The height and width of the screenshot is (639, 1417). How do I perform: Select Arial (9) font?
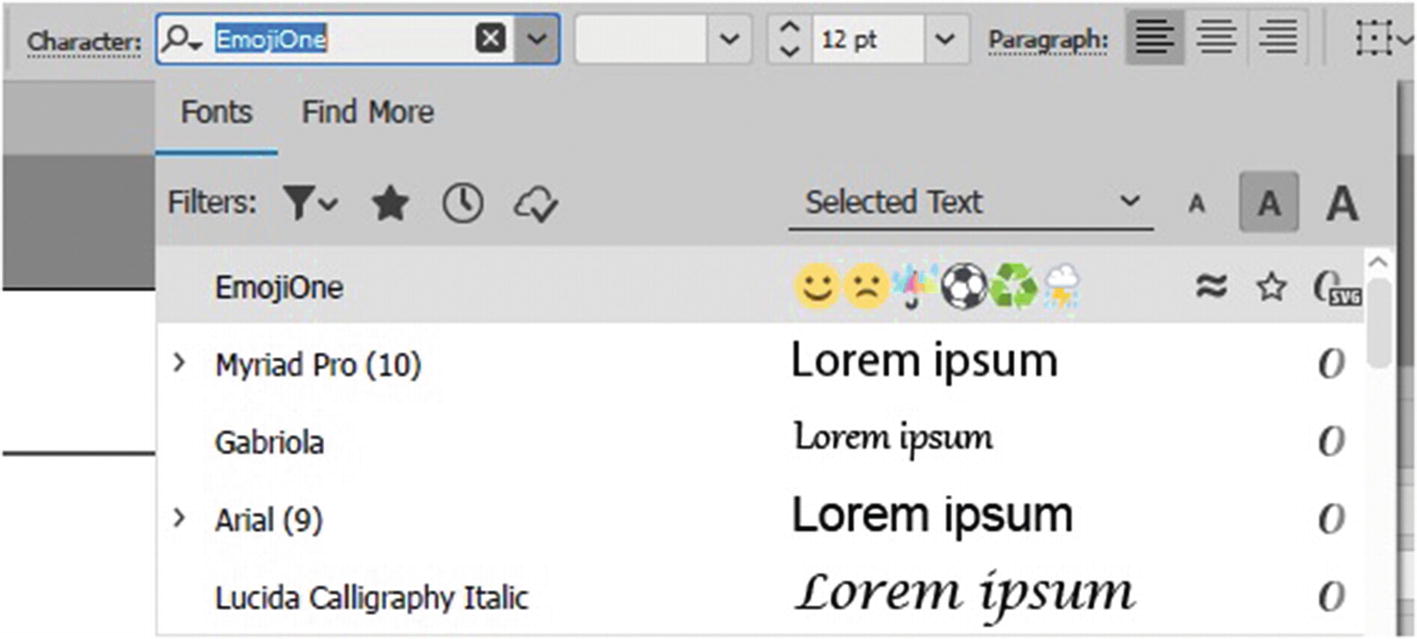(269, 520)
